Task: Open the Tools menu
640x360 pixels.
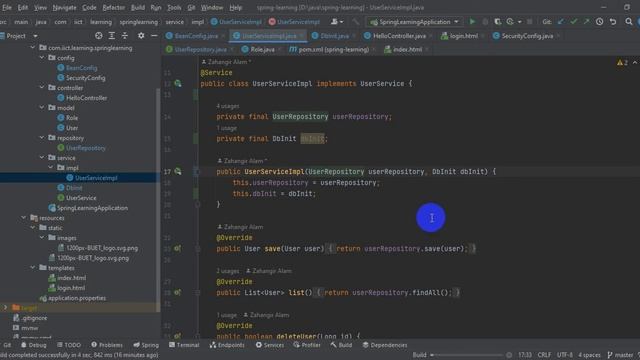Action: (174, 7)
